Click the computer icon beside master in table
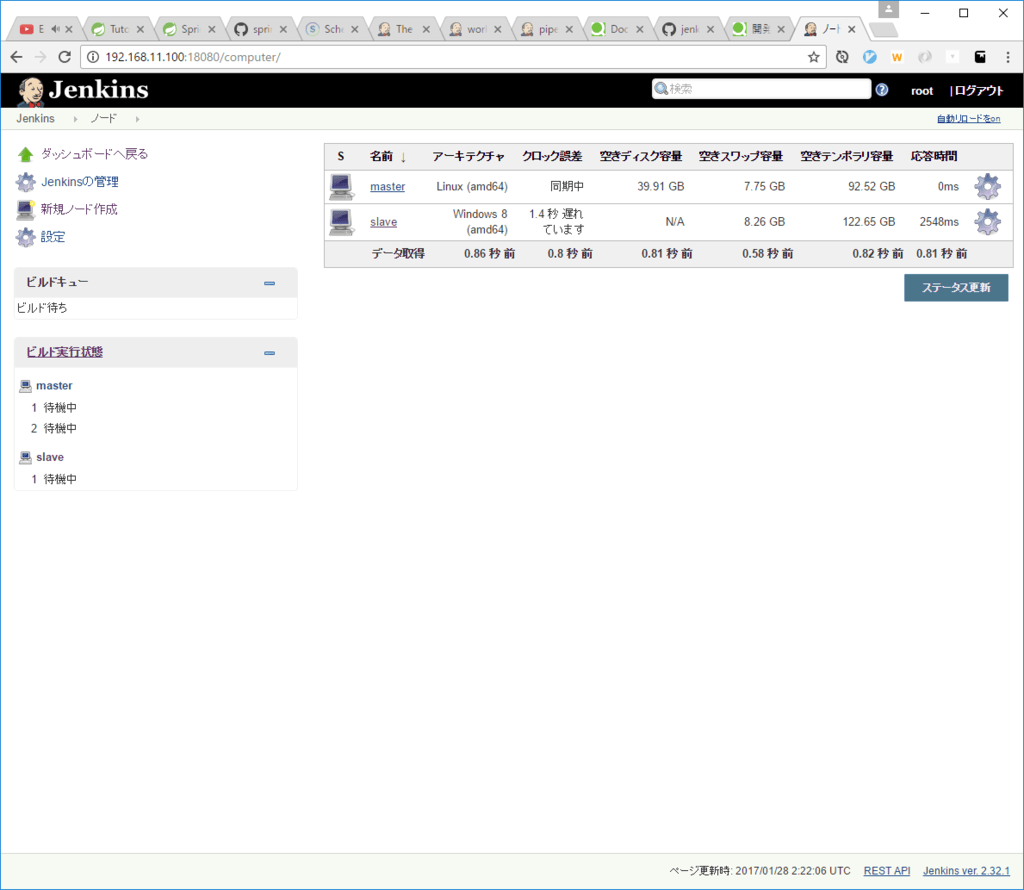The width and height of the screenshot is (1024, 890). point(342,187)
